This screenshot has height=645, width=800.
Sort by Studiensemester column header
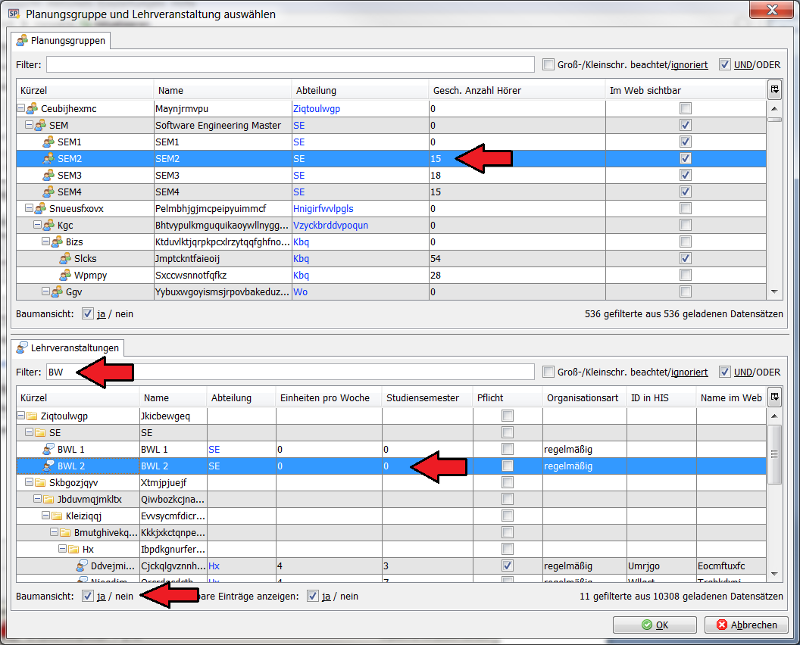coord(428,398)
